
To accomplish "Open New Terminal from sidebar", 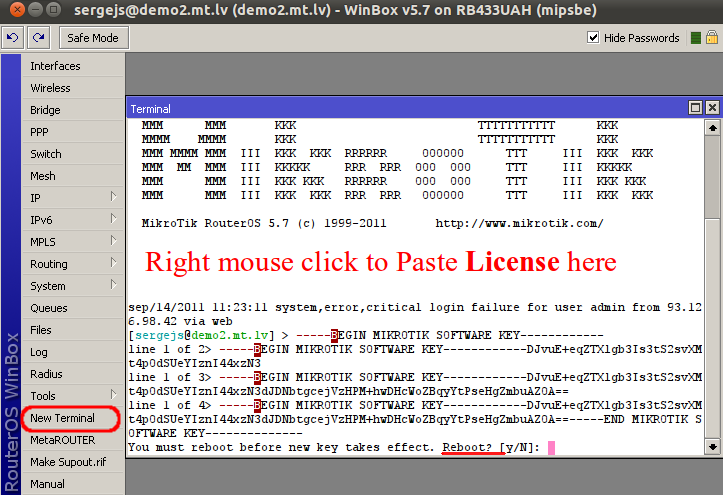I will 62,418.
